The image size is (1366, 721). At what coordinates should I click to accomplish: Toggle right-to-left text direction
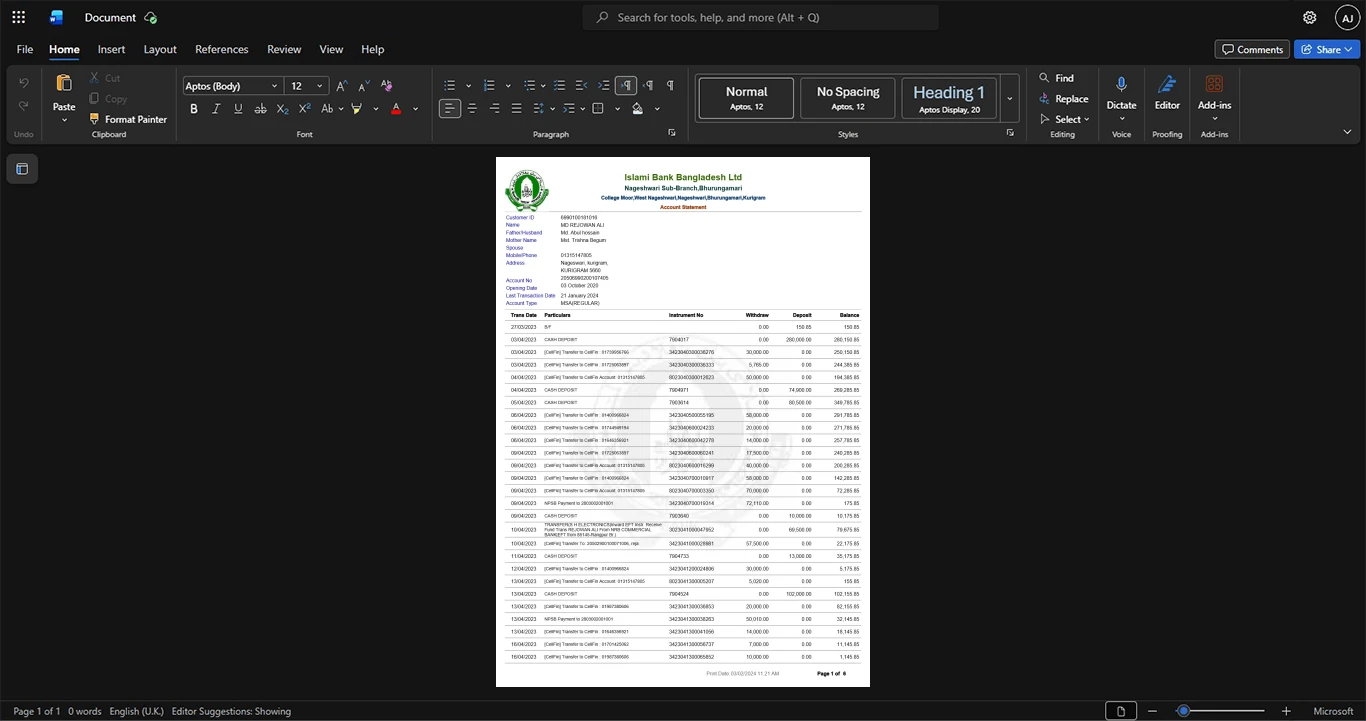click(x=648, y=86)
